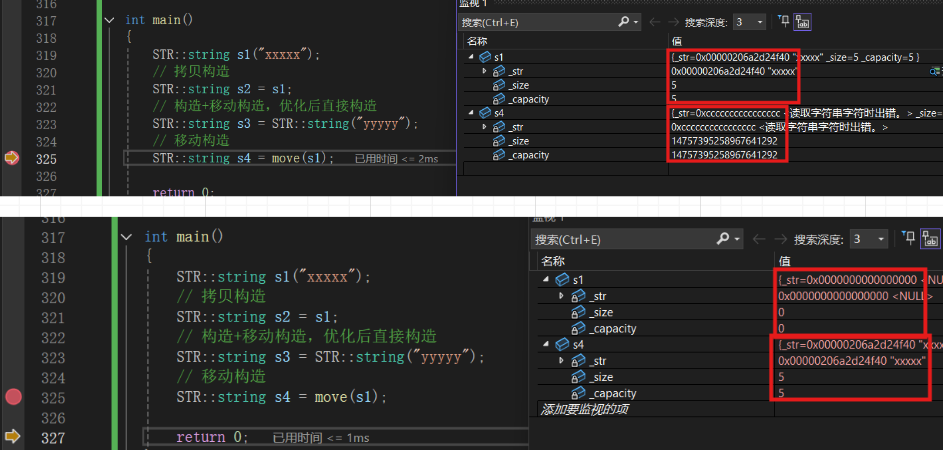Collapse the s4 node in upper watch panel
Viewport: 943px width, 450px height.
471,112
